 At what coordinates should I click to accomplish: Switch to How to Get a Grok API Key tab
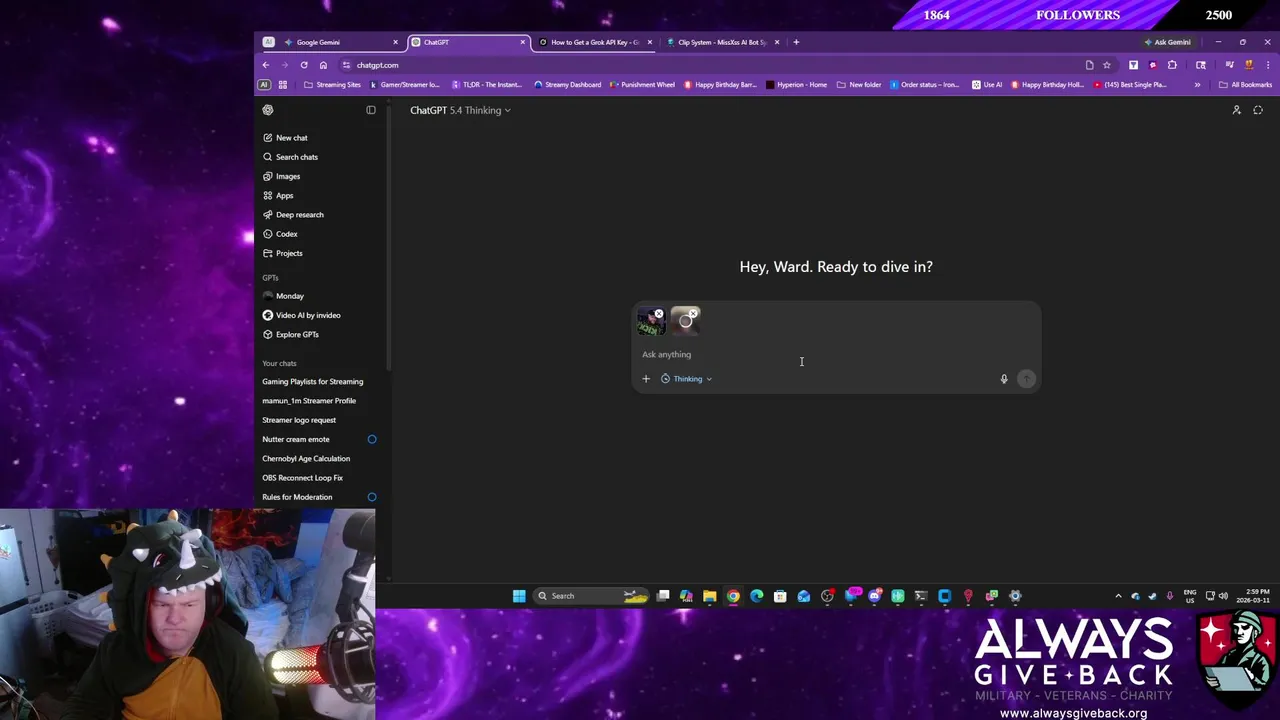click(x=595, y=42)
